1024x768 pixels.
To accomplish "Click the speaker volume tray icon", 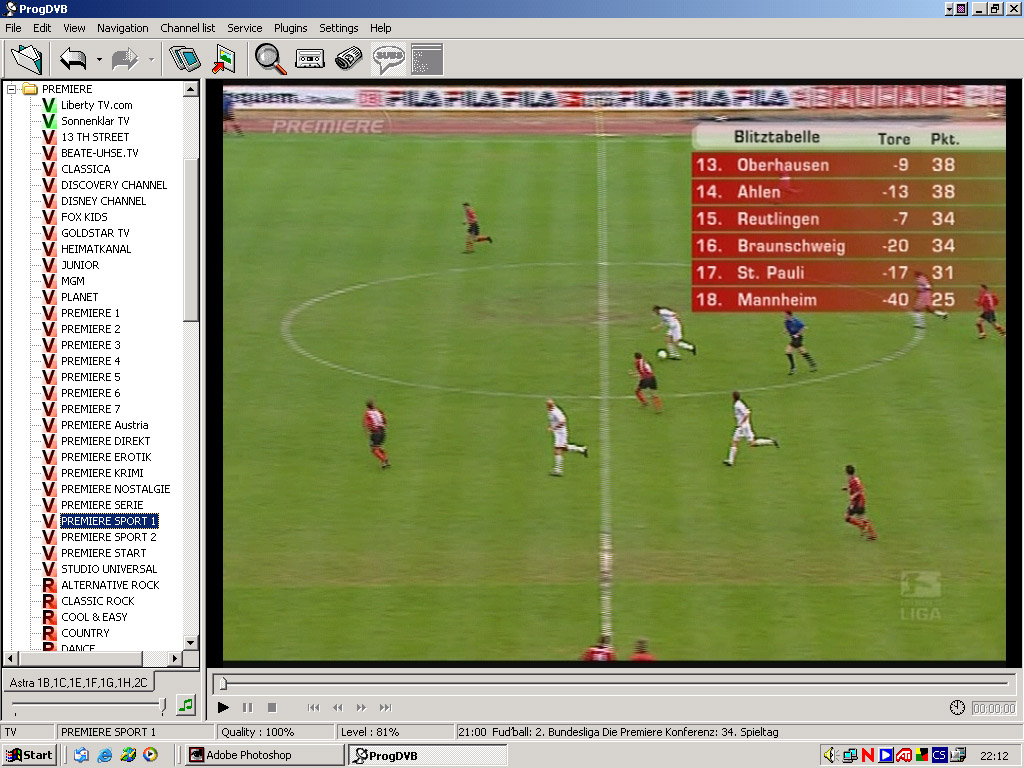I will 830,756.
